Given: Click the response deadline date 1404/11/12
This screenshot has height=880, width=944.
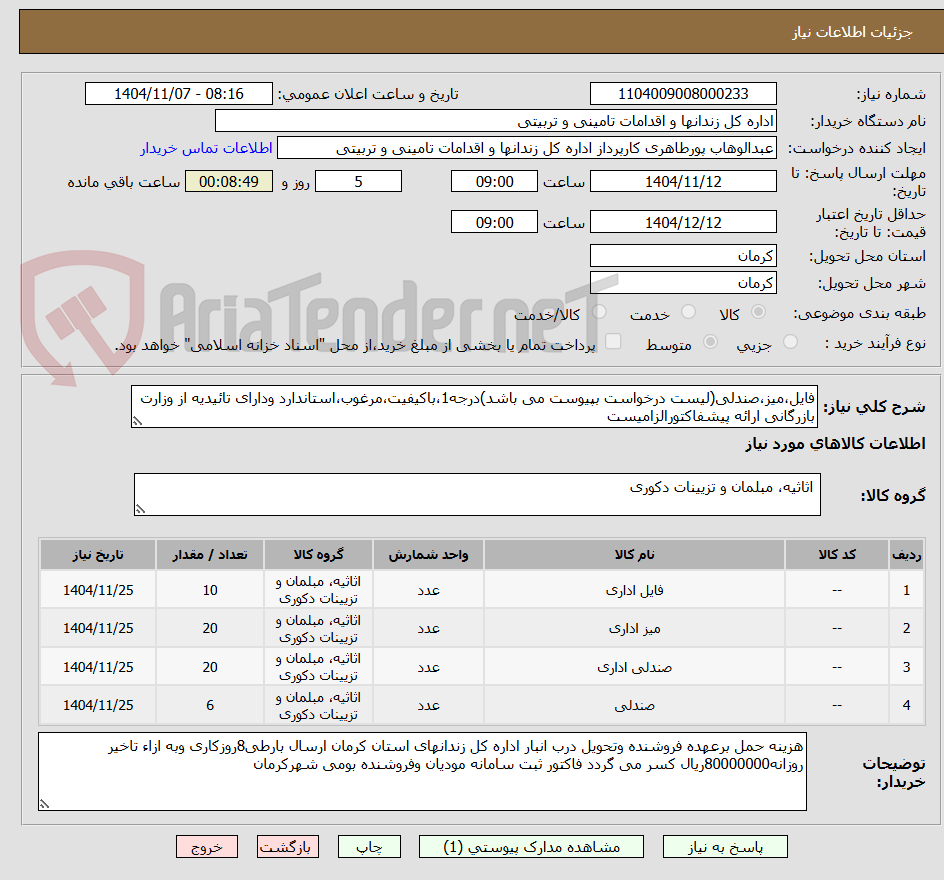Looking at the screenshot, I should point(683,181).
